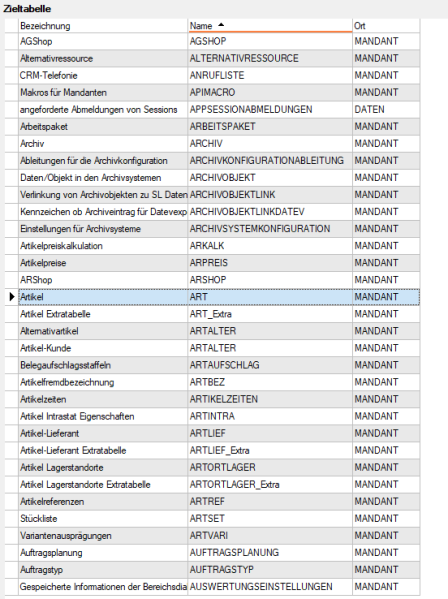
Task: Select the MANDANT cell in the ARTSET row
Action: tap(386, 518)
